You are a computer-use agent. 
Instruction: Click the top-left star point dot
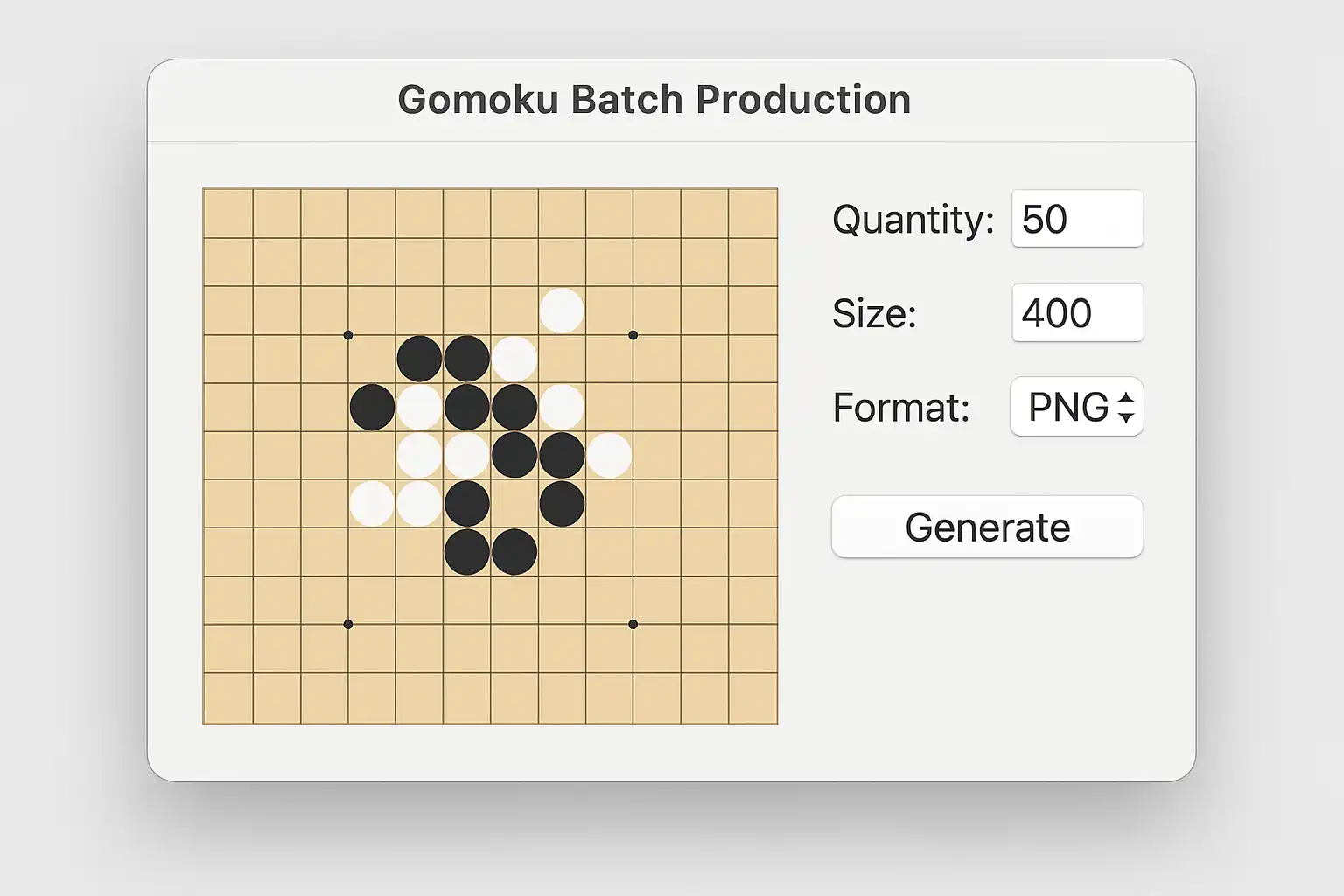348,335
